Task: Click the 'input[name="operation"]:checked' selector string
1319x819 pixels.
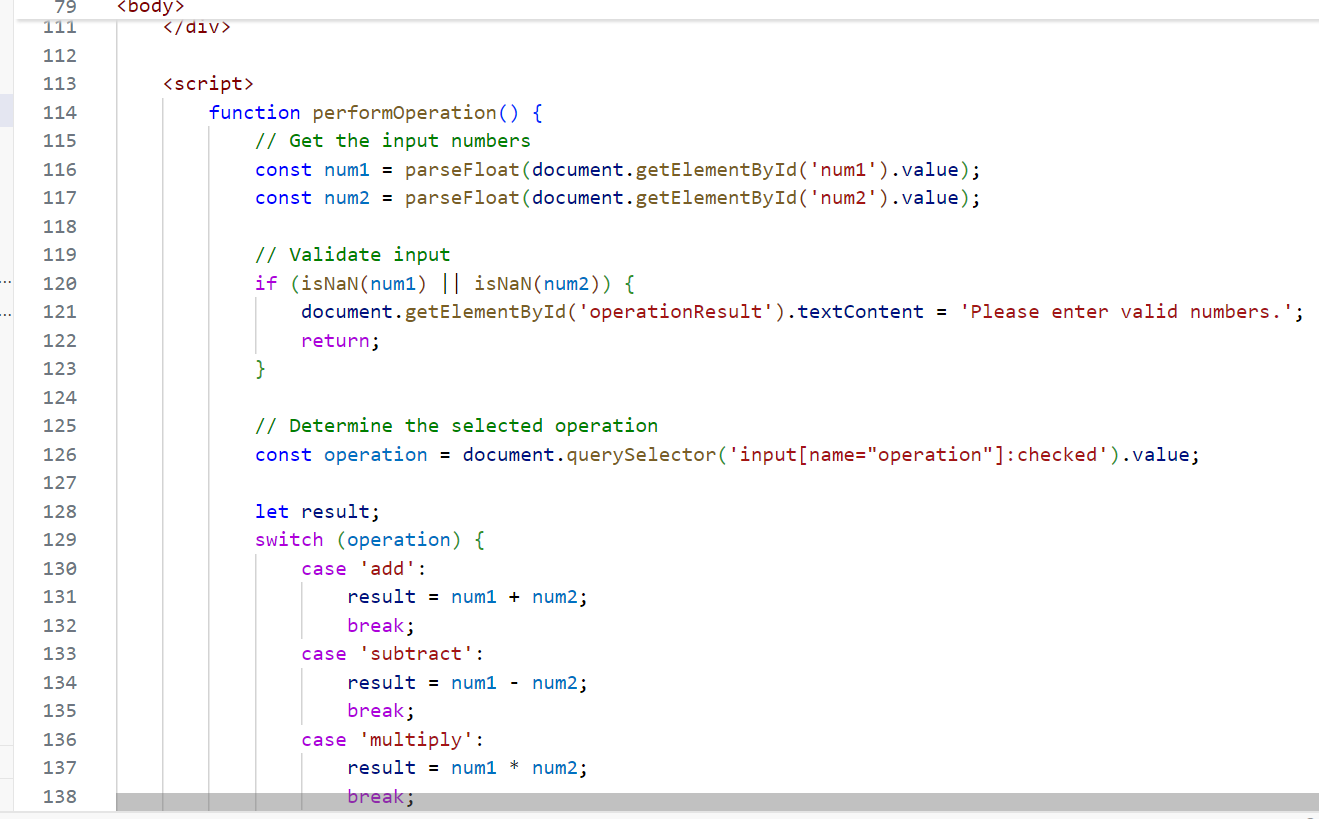Action: 918,454
